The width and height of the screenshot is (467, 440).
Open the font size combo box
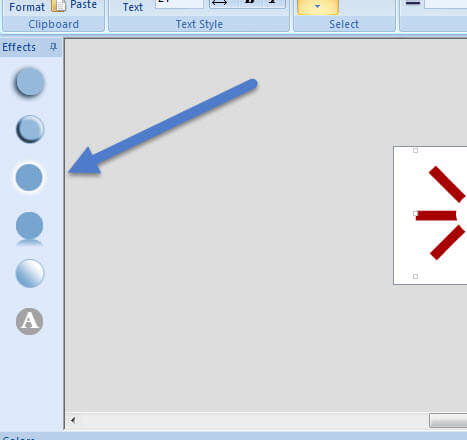pos(179,3)
